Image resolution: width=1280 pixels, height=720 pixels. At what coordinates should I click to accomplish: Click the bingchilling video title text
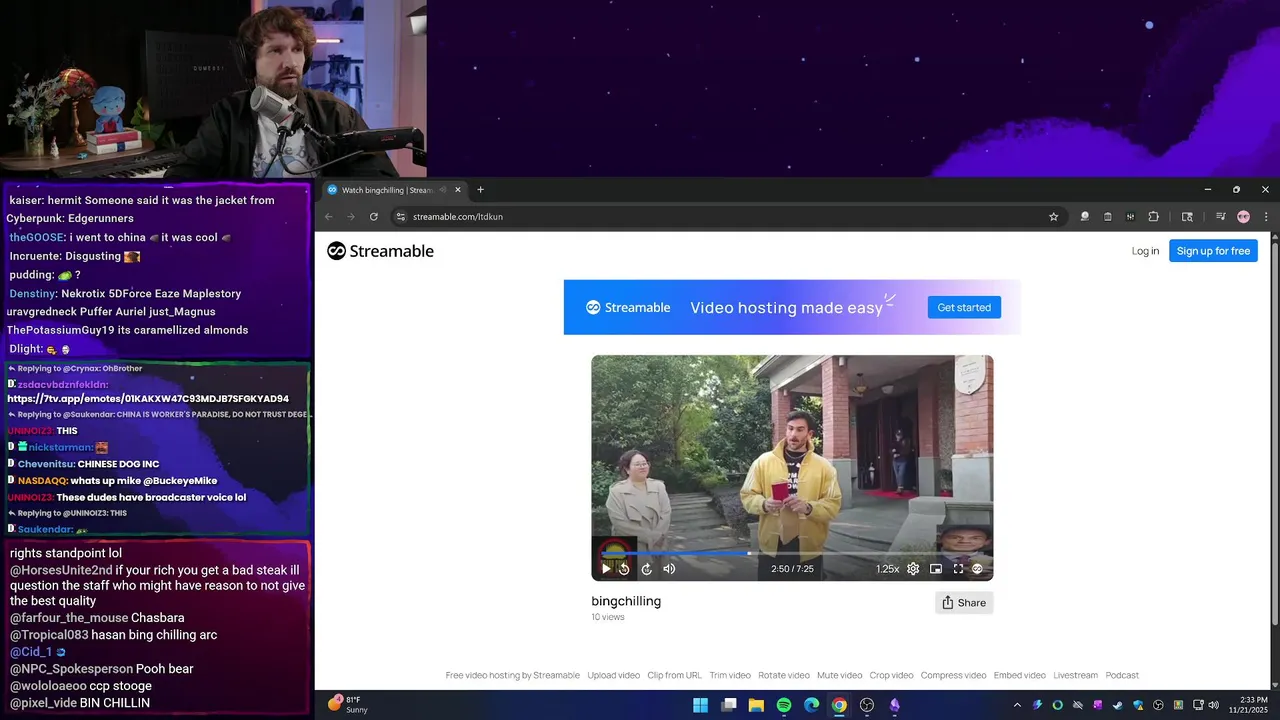(x=626, y=601)
